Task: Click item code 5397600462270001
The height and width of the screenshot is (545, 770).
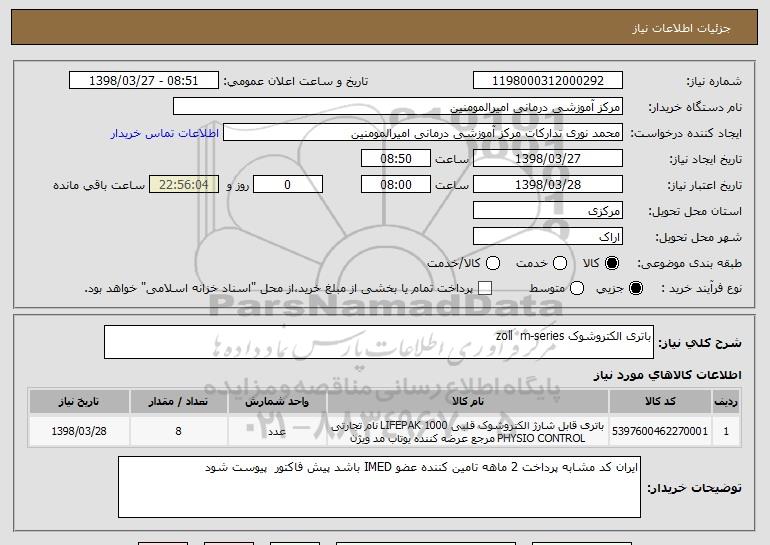Action: tap(660, 431)
